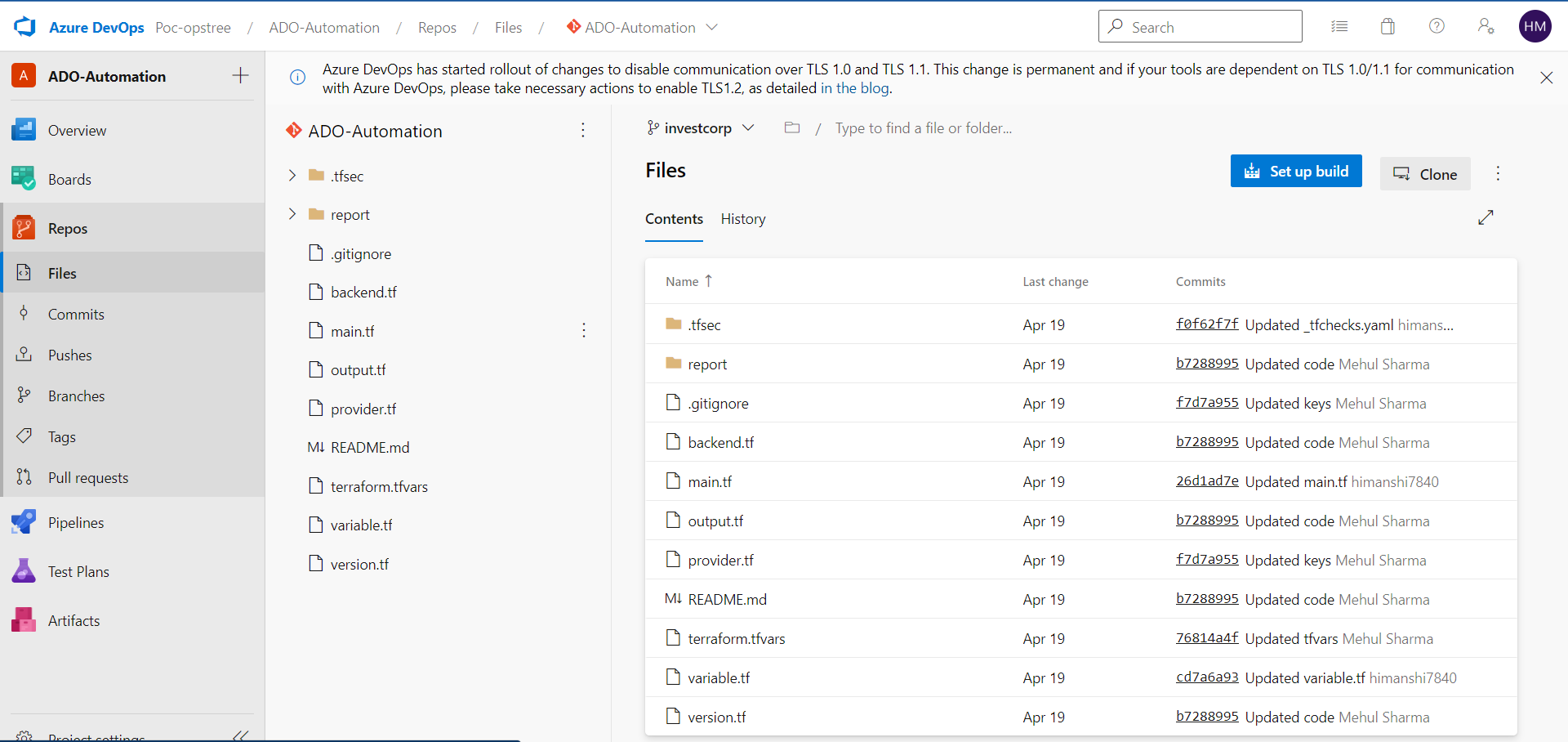Screen dimensions: 1568x742
Task: Open Overview in the sidebar
Action: click(132, 130)
